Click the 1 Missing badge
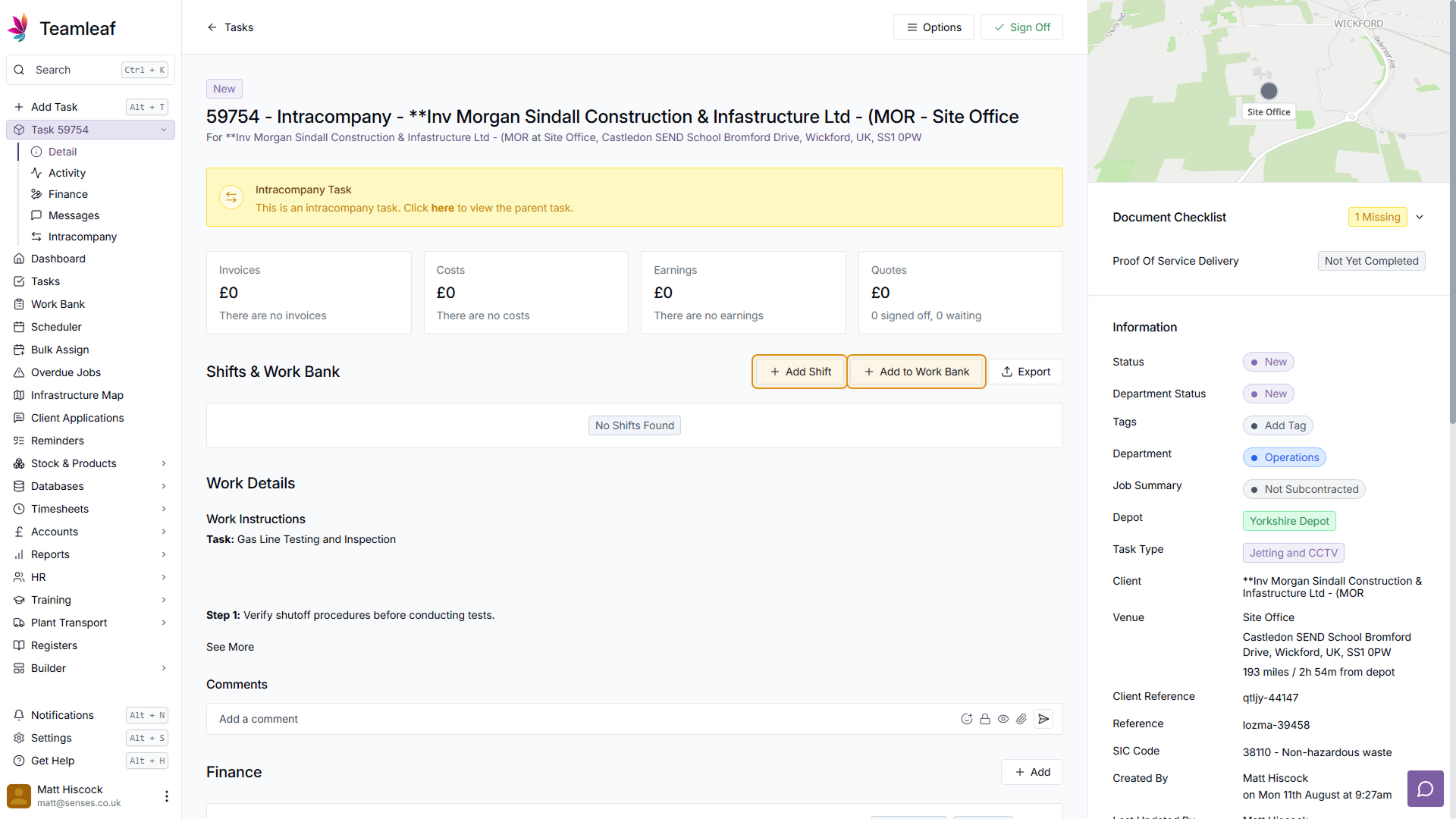This screenshot has height=819, width=1456. 1377,217
